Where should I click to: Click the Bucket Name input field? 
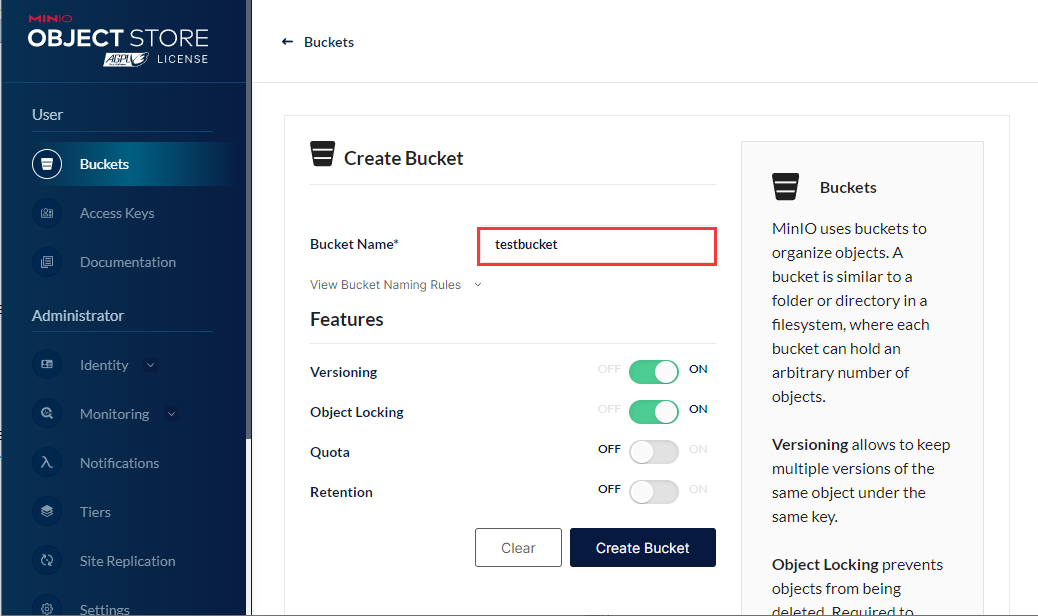(x=597, y=245)
